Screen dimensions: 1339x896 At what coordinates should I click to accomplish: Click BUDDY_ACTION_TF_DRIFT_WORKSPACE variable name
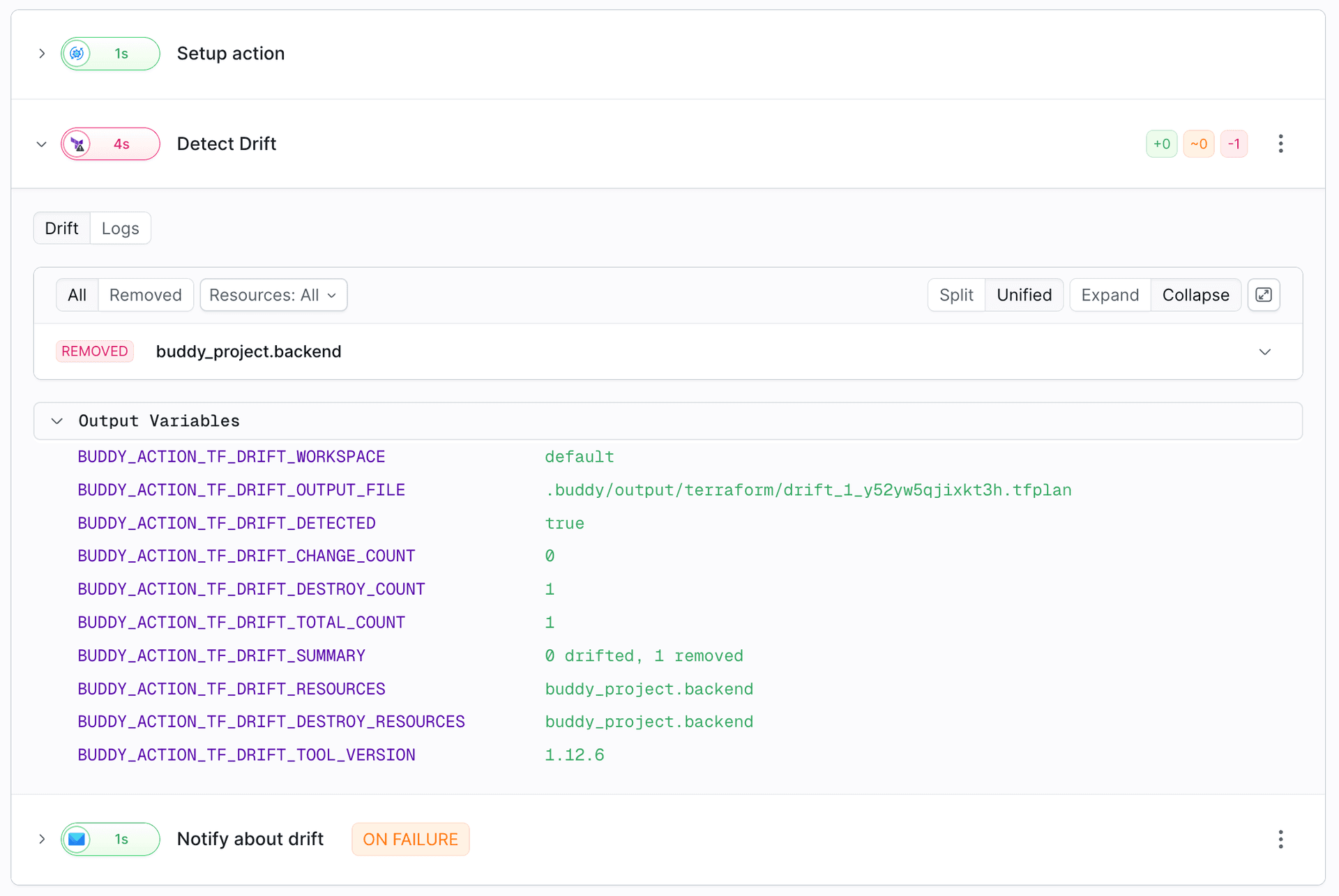click(232, 457)
